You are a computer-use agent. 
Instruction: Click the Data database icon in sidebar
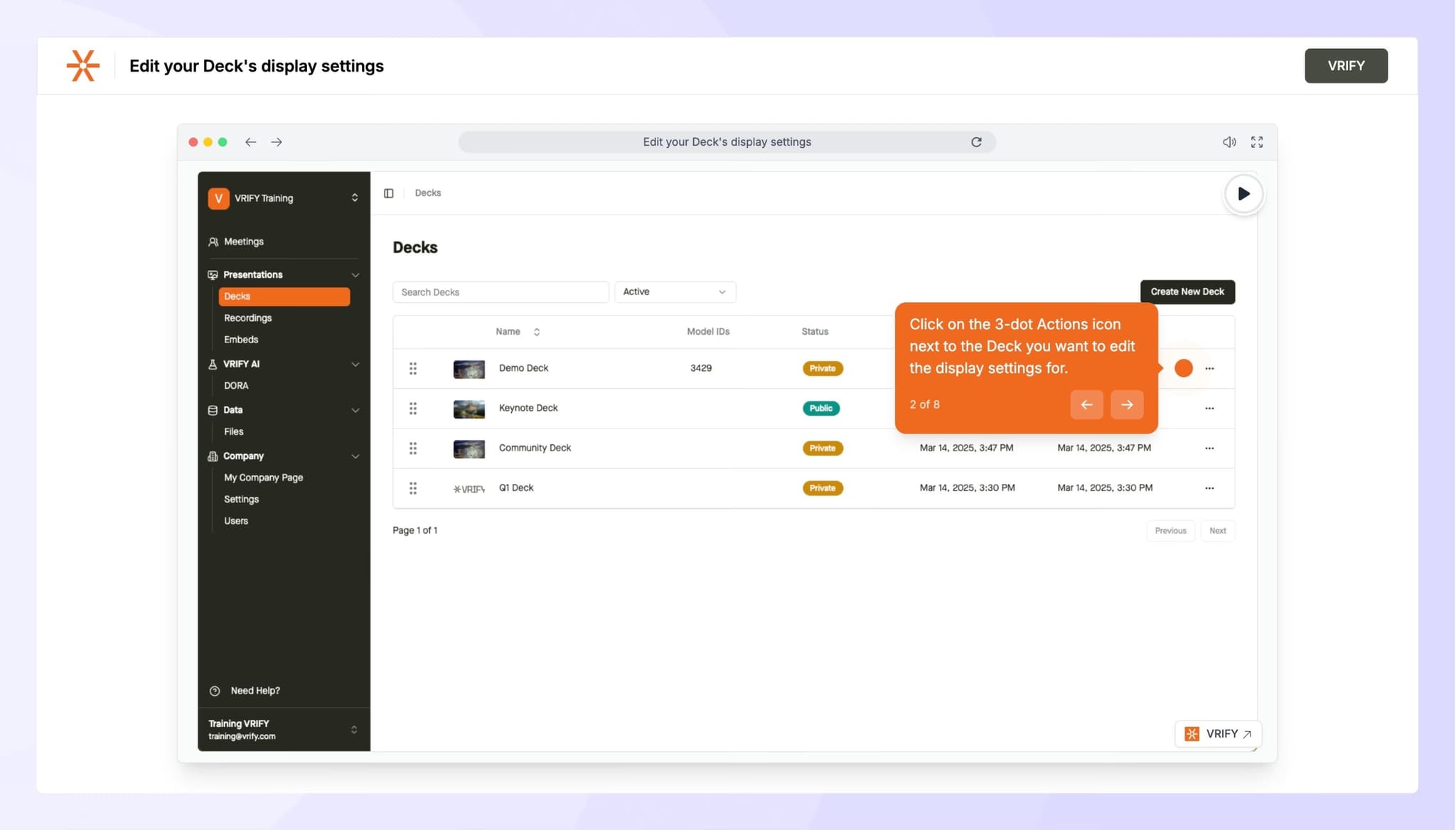click(x=212, y=410)
